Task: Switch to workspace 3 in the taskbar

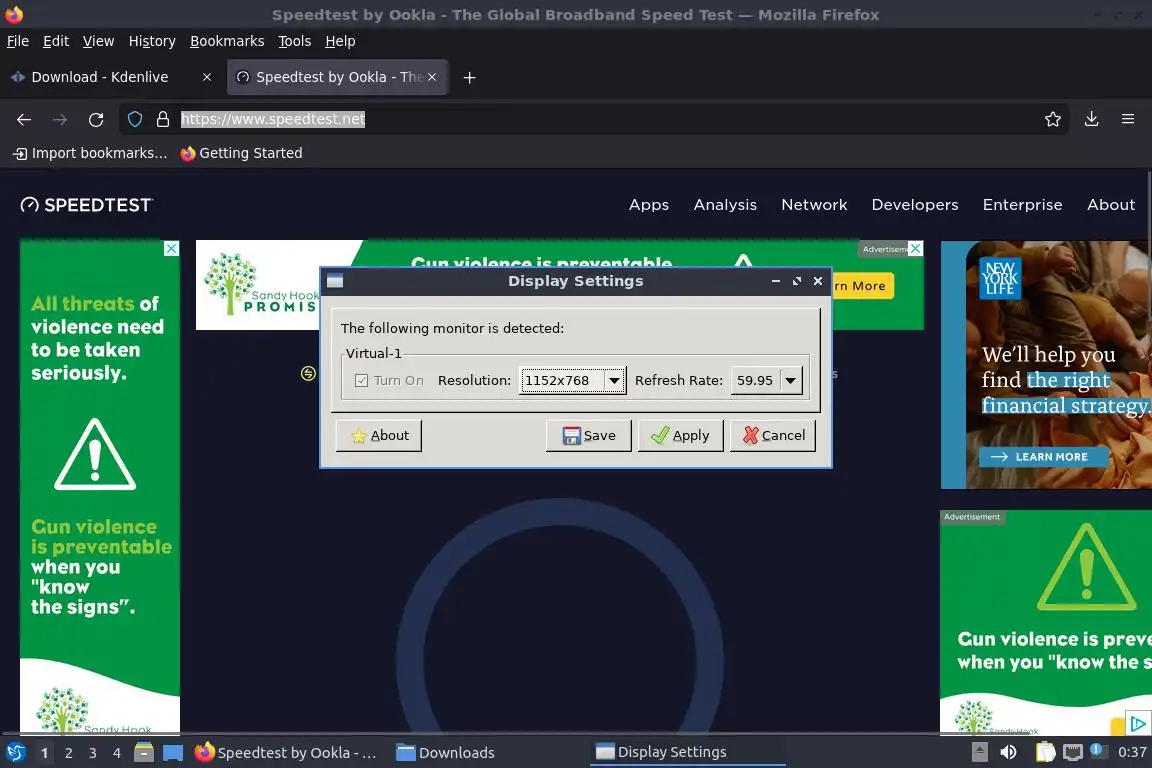Action: pos(93,753)
